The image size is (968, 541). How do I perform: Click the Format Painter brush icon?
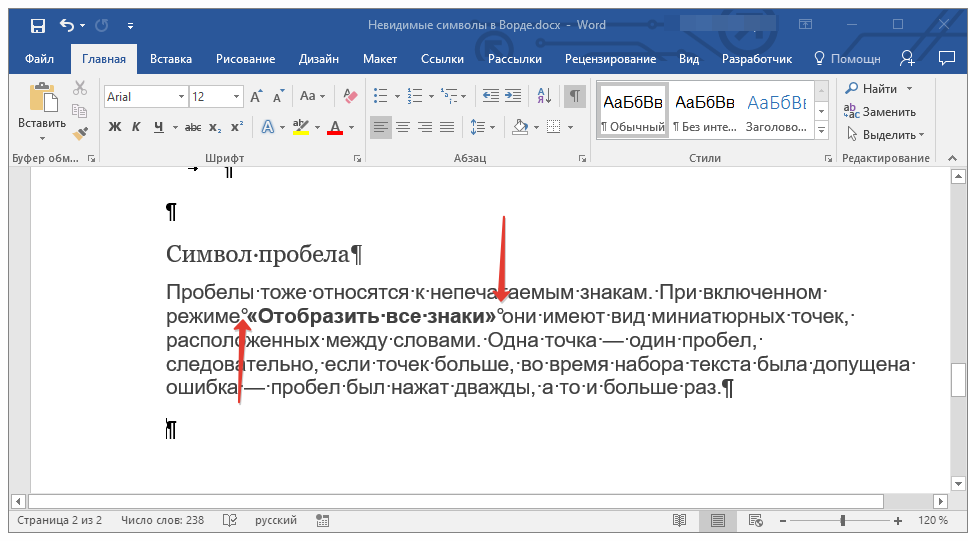81,132
